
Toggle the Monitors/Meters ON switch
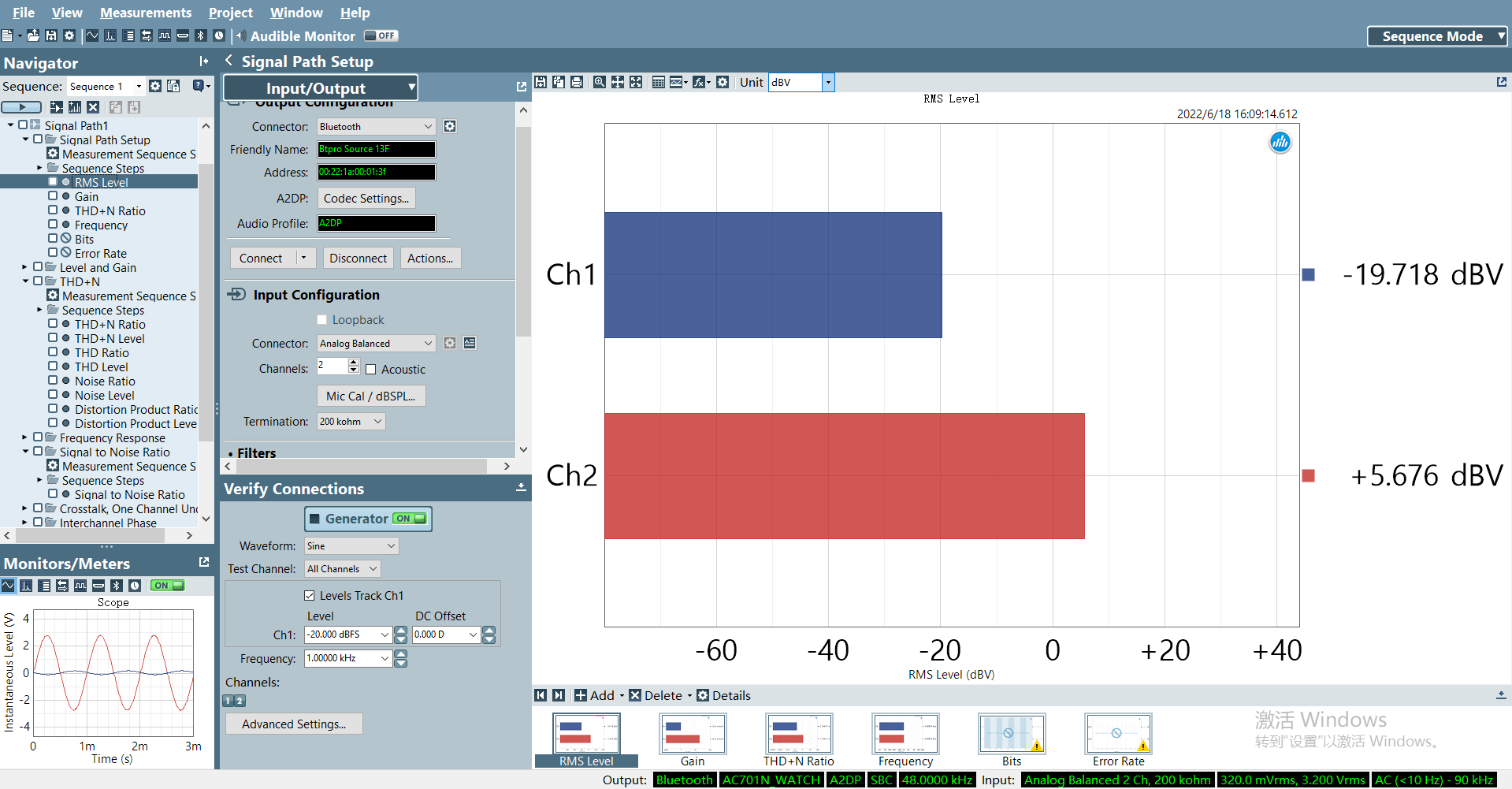168,586
